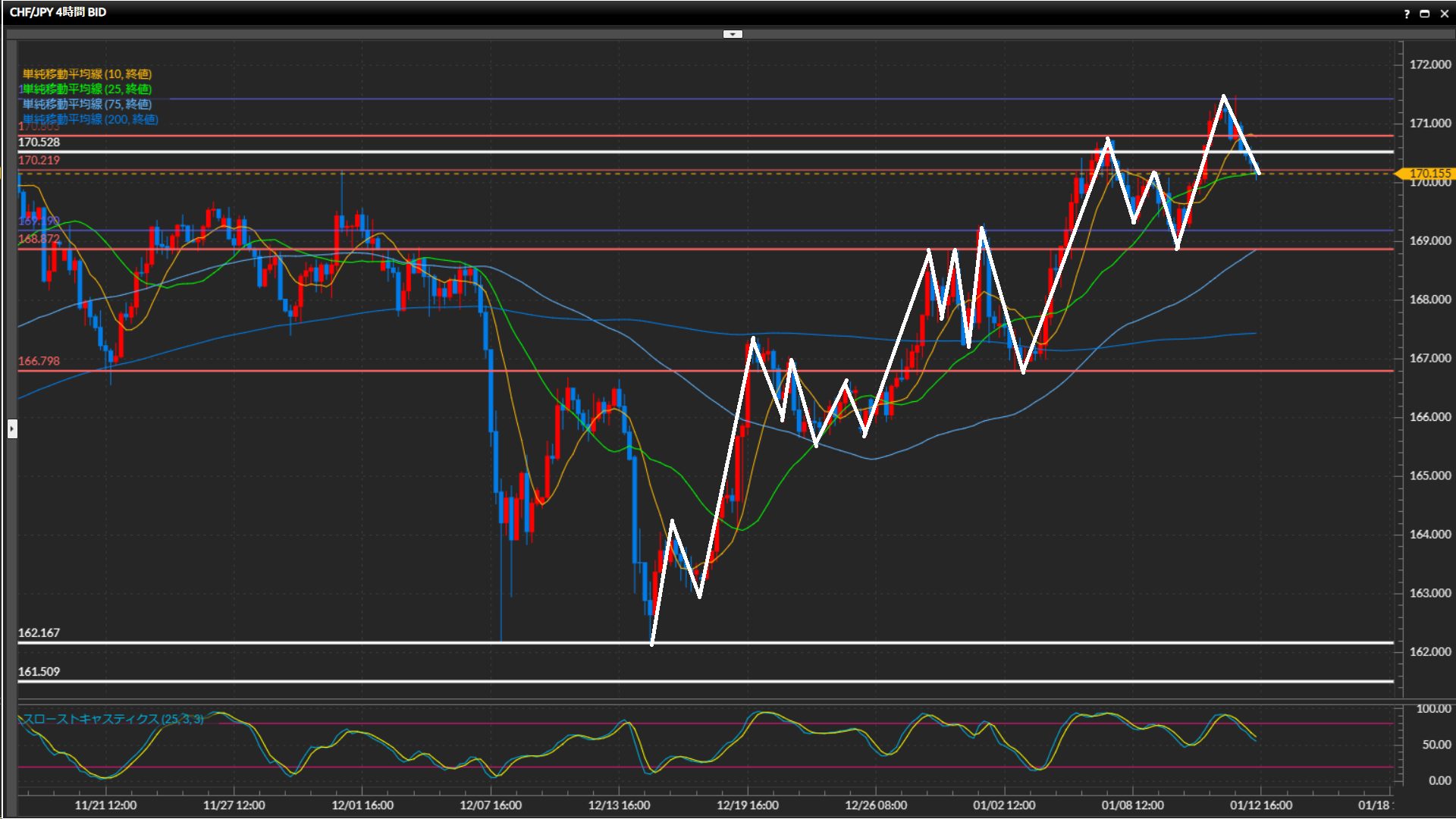Click the 170.219 red line label
This screenshot has height=819, width=1456.
[x=39, y=160]
